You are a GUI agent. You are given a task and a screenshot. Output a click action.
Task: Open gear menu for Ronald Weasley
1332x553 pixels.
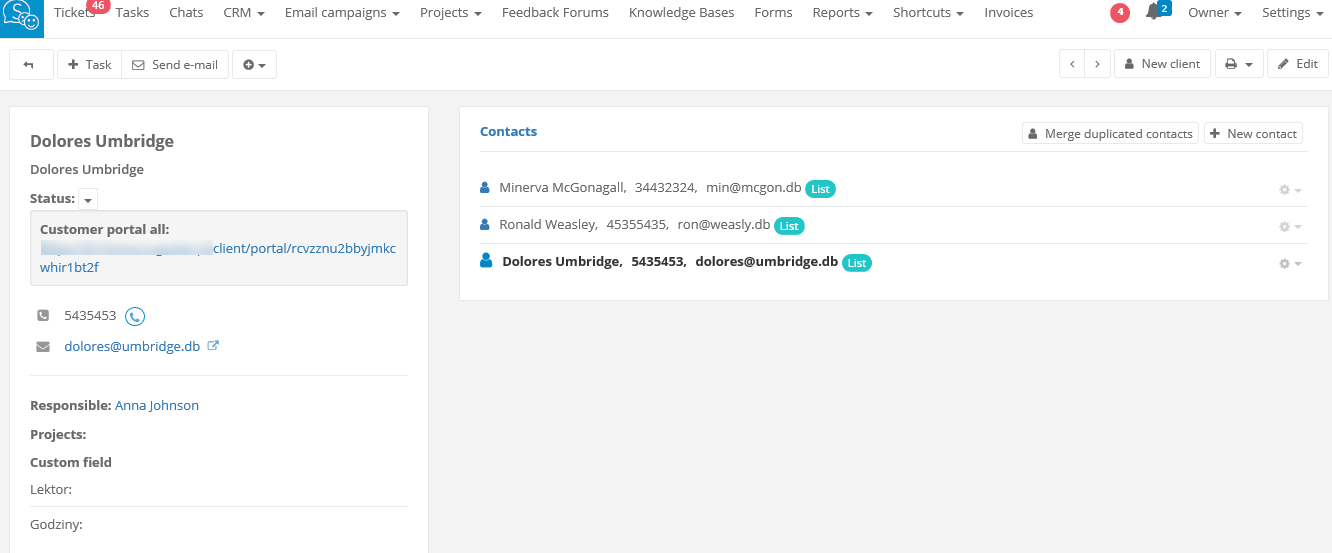pos(1289,227)
